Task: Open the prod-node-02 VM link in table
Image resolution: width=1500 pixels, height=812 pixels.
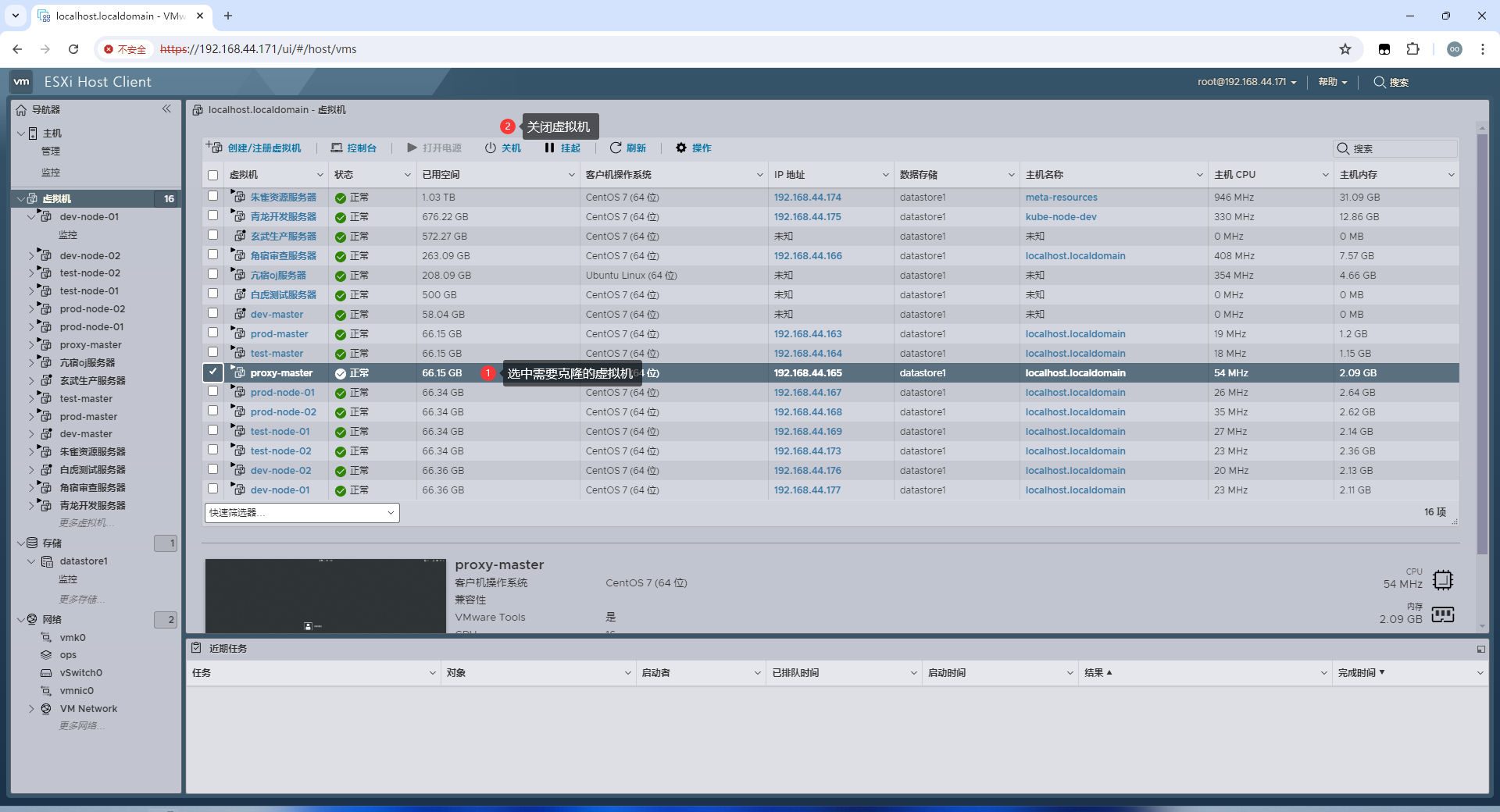Action: point(283,411)
